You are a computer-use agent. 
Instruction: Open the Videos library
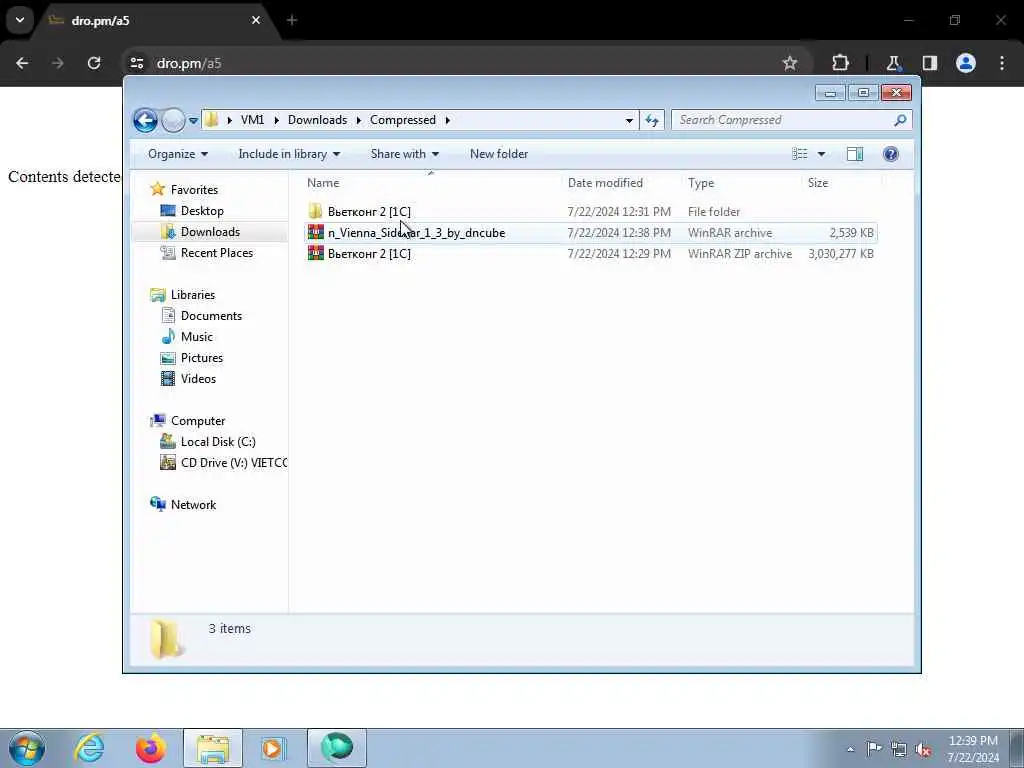[198, 379]
